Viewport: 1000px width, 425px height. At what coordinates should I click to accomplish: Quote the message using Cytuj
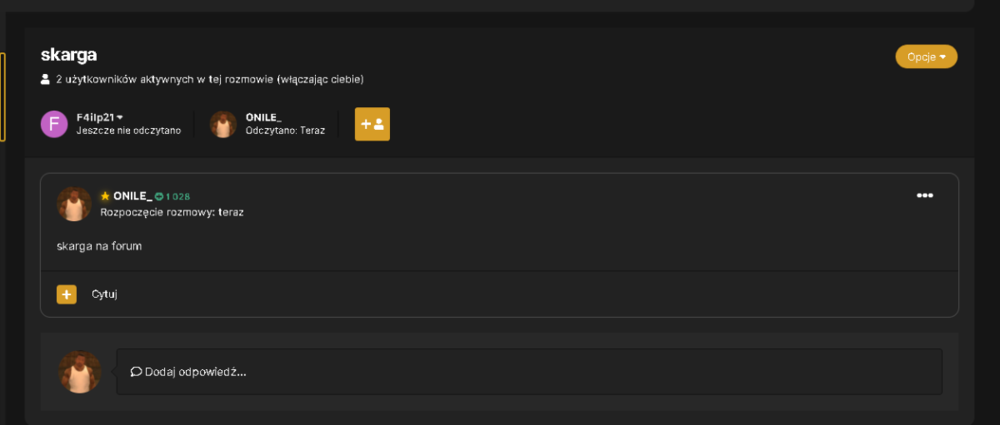click(104, 294)
